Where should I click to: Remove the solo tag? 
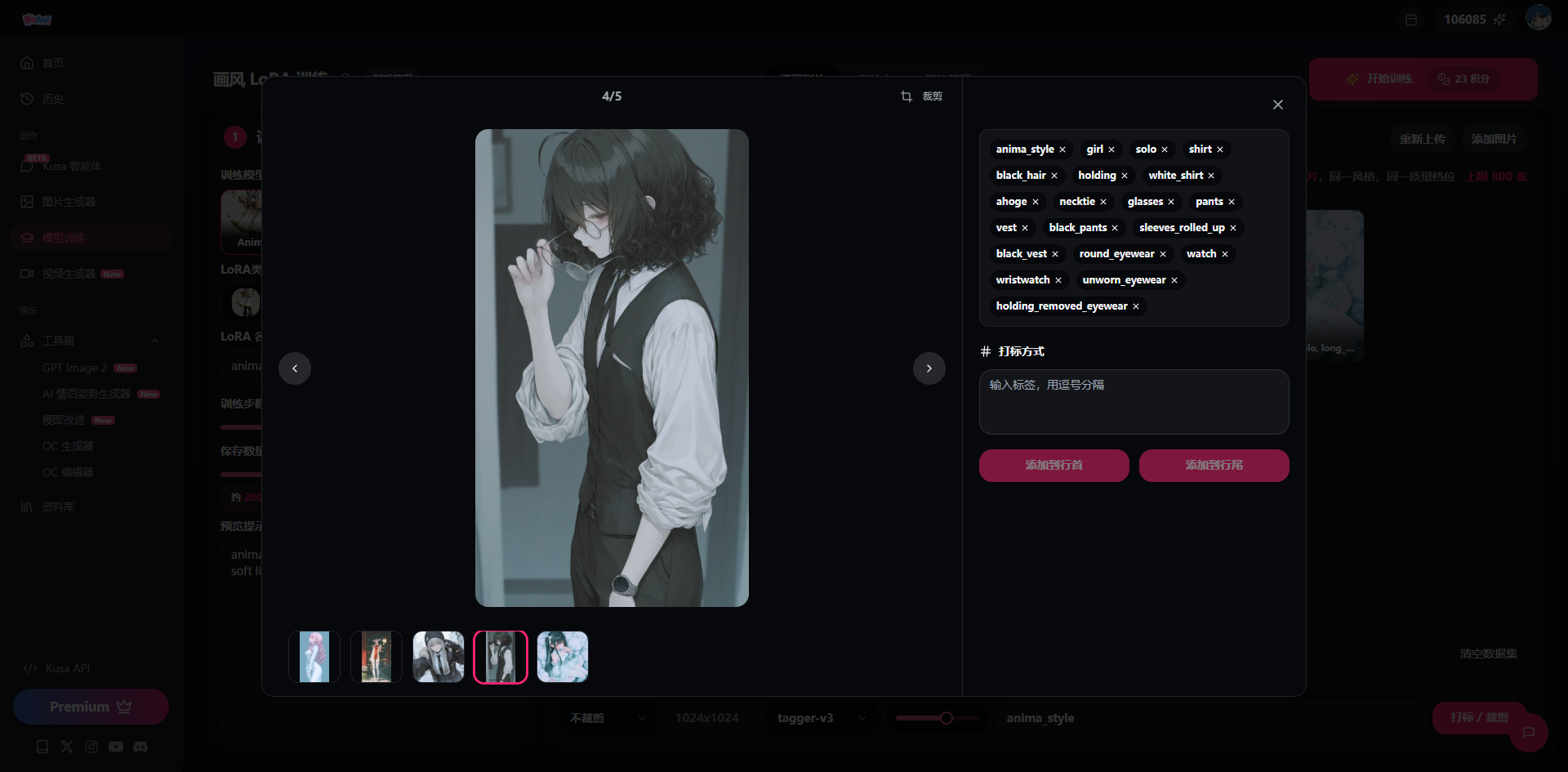tap(1165, 149)
